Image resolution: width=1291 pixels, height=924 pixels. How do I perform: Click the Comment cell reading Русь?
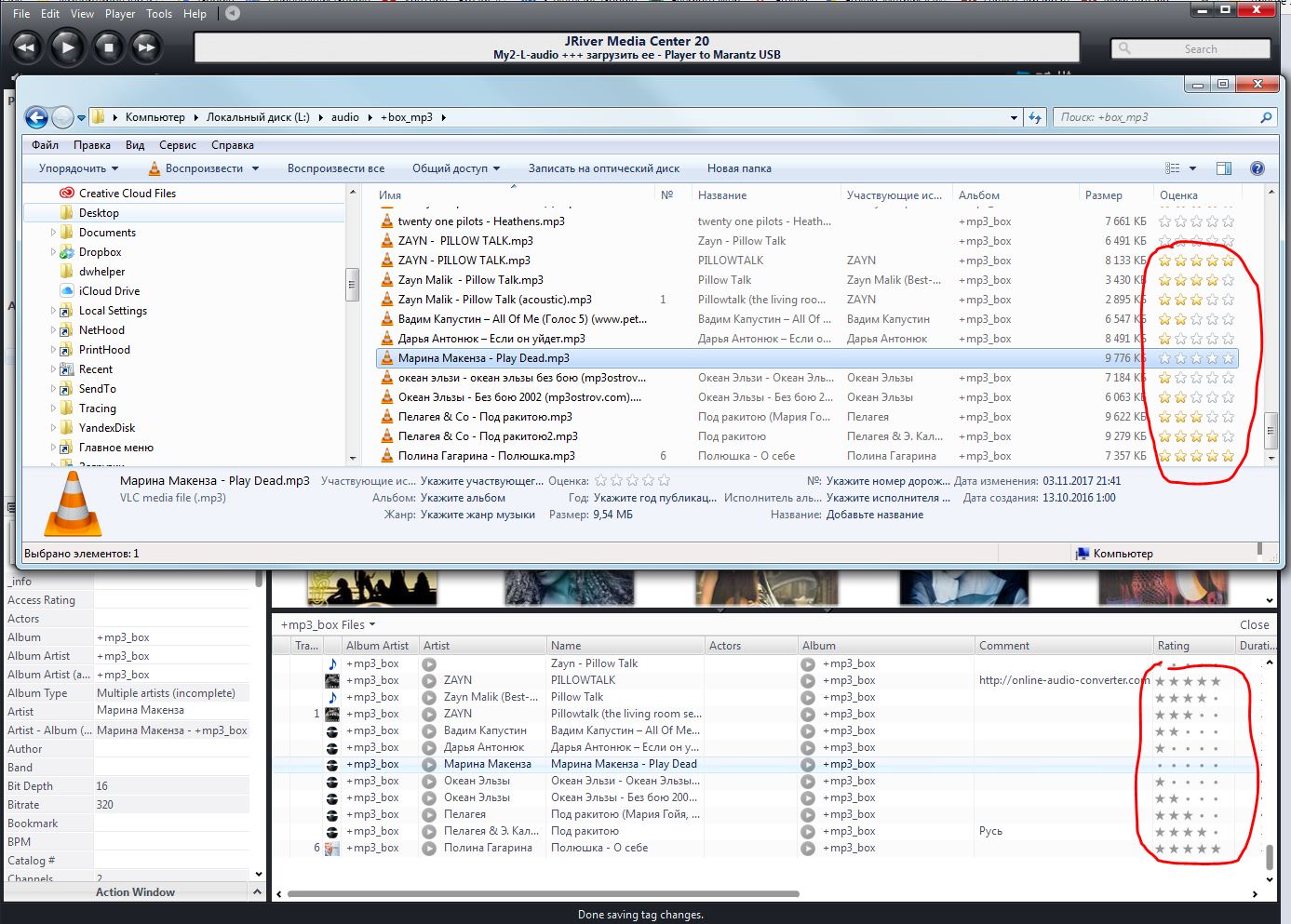[x=990, y=831]
